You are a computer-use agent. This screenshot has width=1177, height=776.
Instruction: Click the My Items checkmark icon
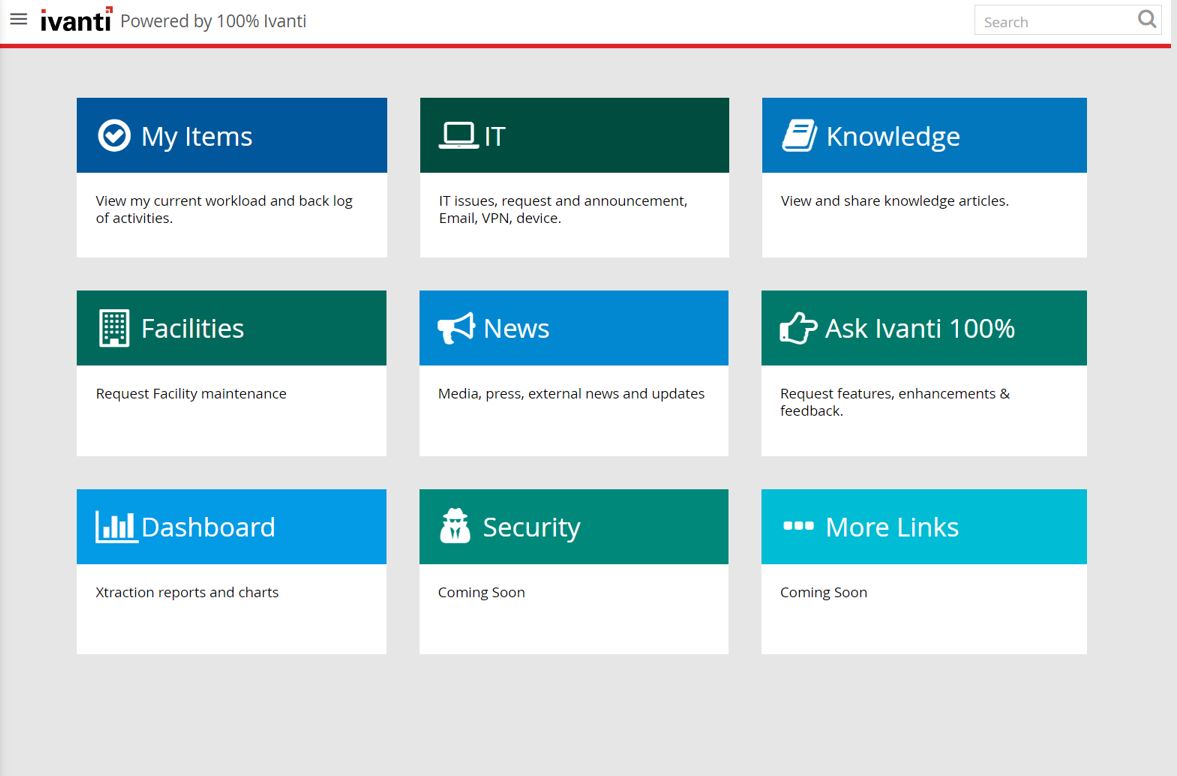(x=116, y=135)
